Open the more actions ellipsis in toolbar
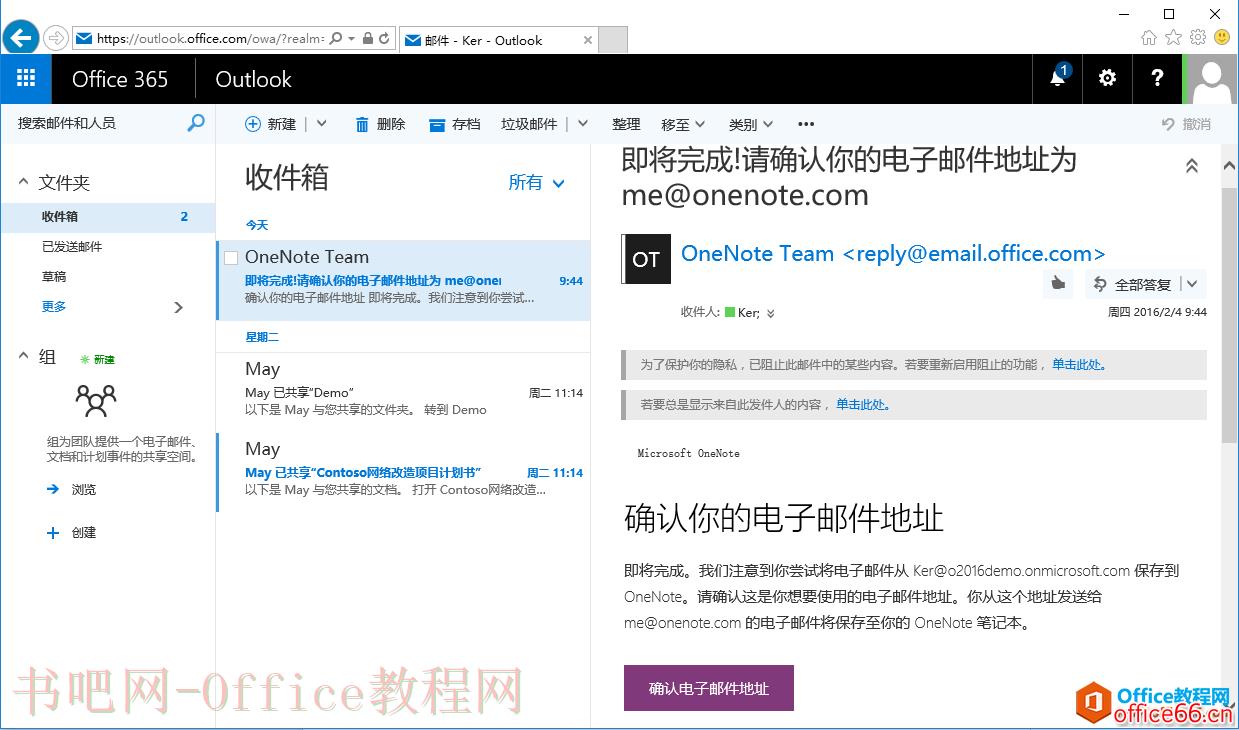 tap(806, 124)
